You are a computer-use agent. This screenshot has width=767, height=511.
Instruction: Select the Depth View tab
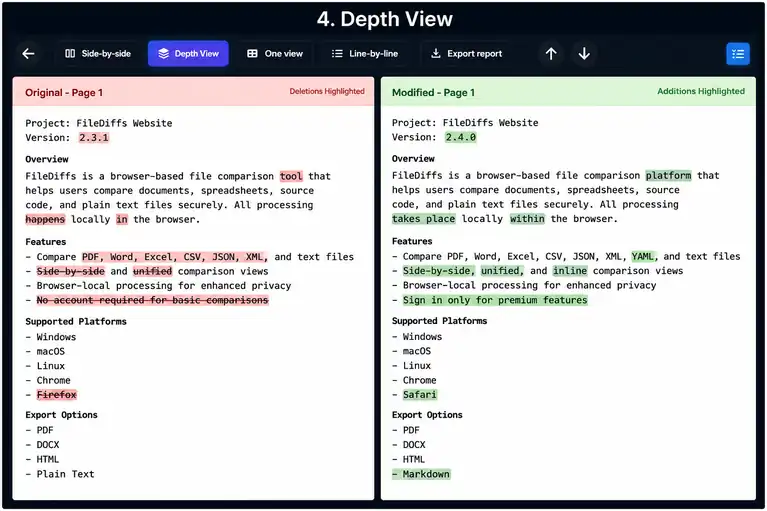tap(188, 54)
